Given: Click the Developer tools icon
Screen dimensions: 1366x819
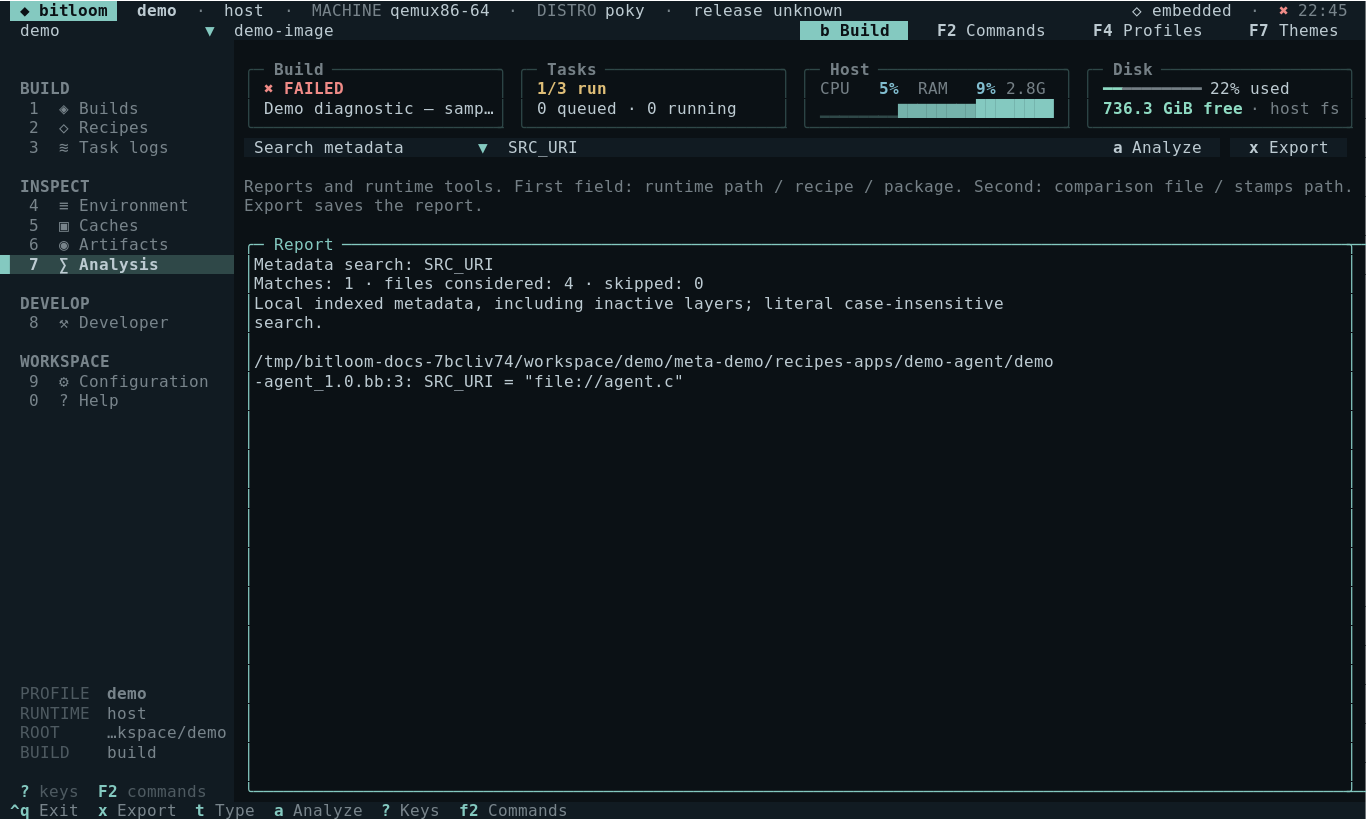Looking at the screenshot, I should 64,323.
